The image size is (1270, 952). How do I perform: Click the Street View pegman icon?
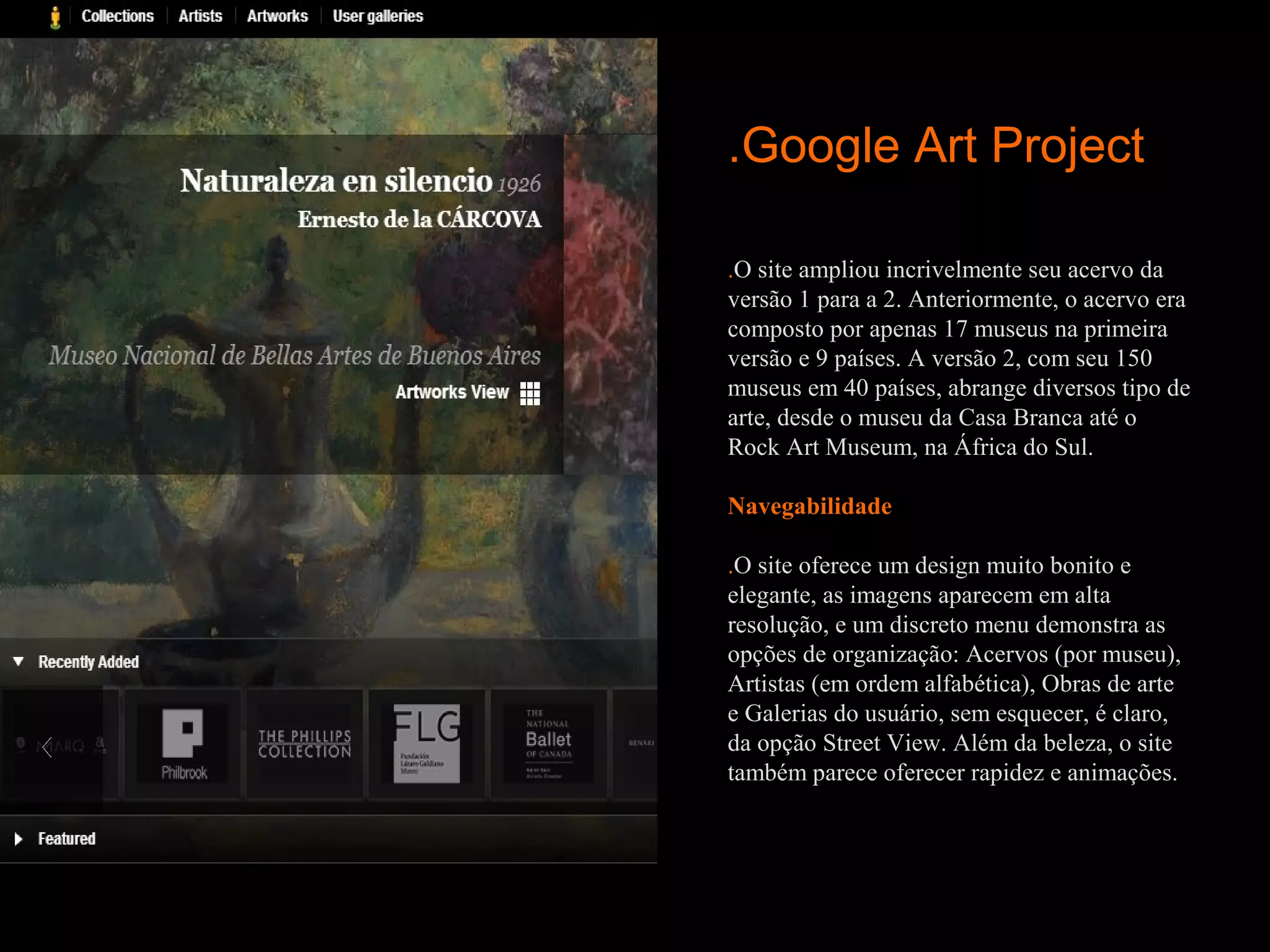pos(55,17)
